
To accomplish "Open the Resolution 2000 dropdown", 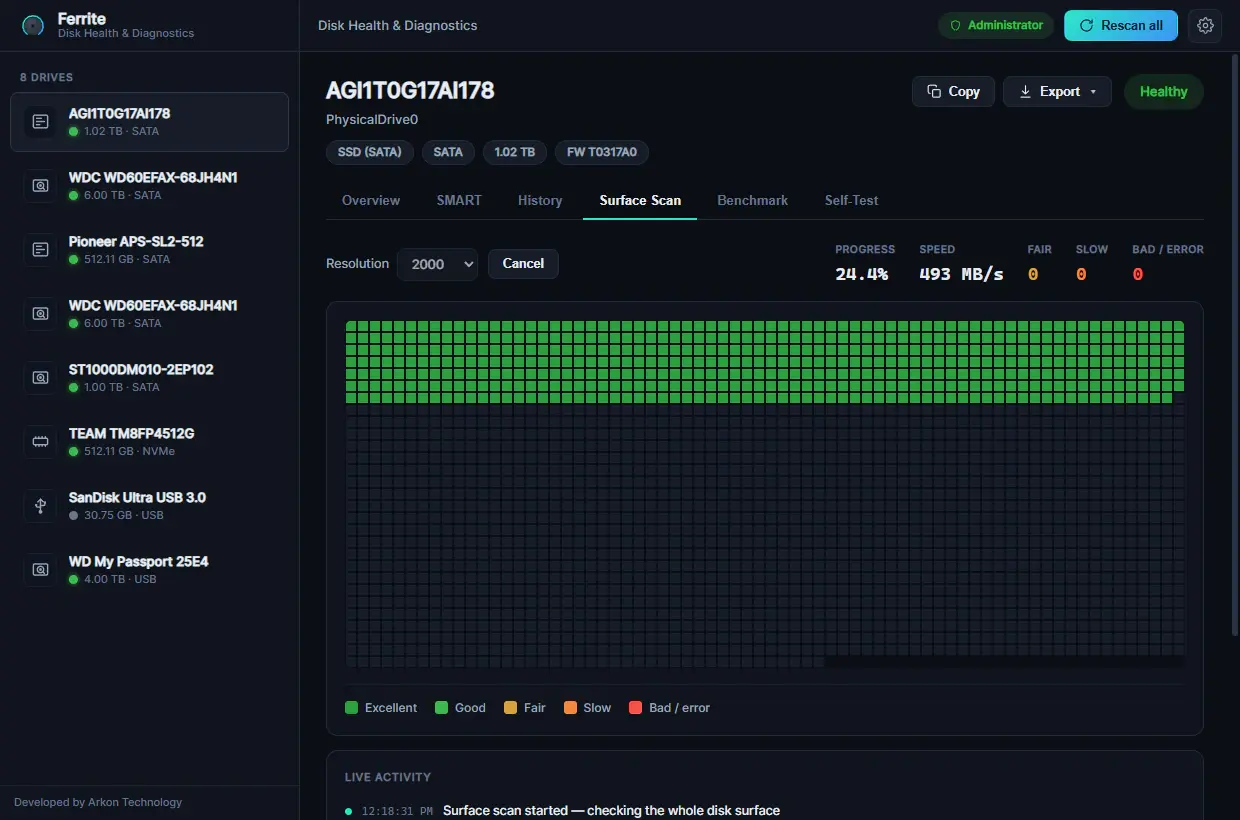I will (x=437, y=264).
